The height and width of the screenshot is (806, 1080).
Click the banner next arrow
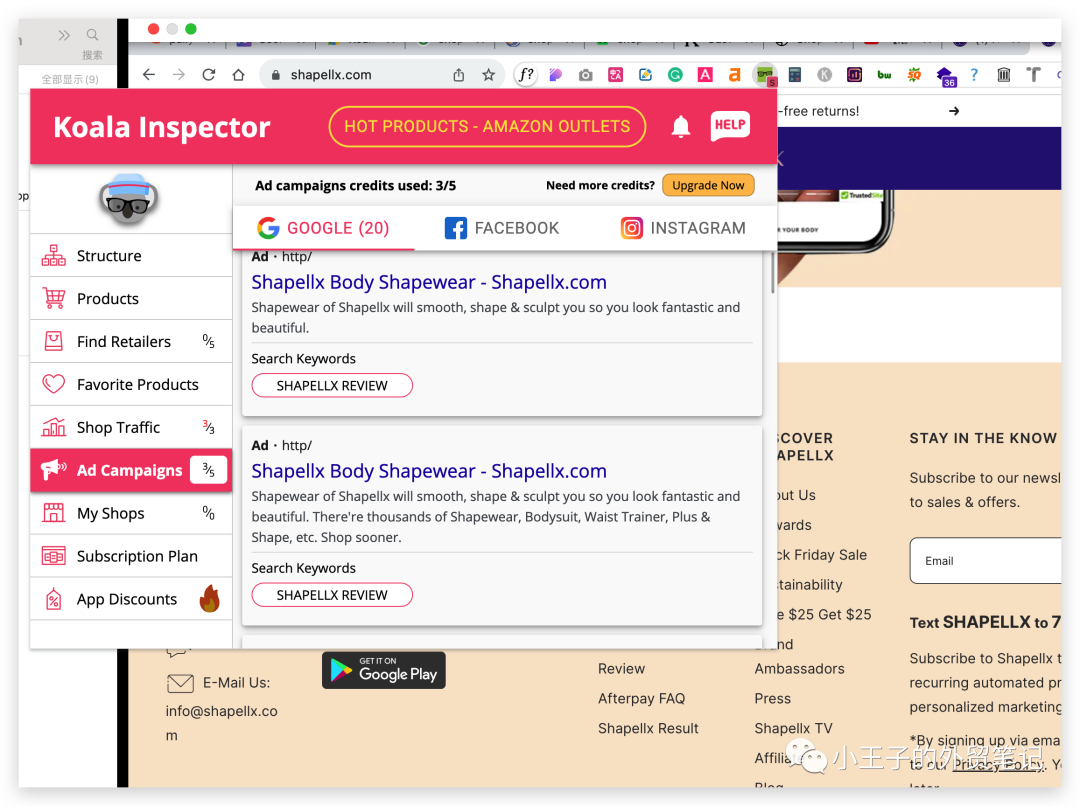coord(954,111)
